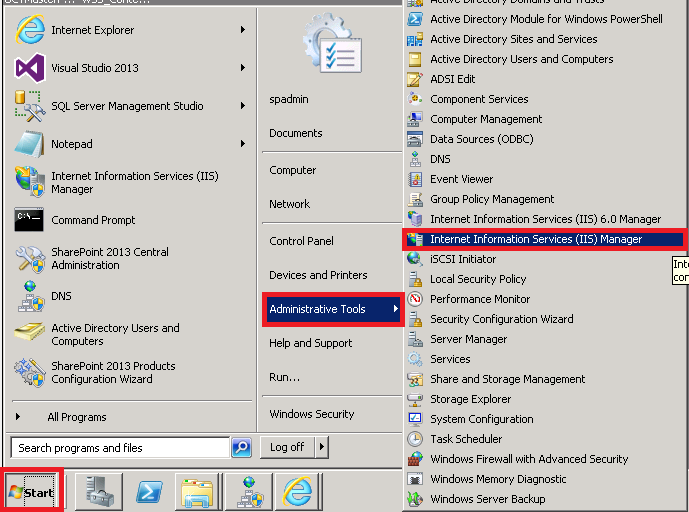Screen dimensions: 689x512
Task: Click the Search programs and files box
Action: click(x=120, y=448)
